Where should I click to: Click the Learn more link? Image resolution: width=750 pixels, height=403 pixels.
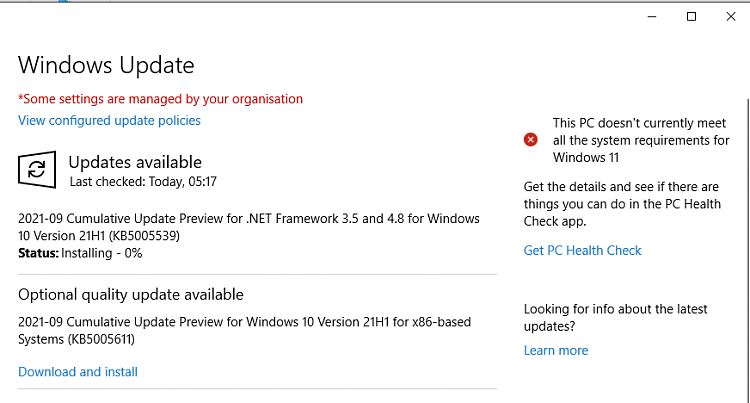coord(556,350)
